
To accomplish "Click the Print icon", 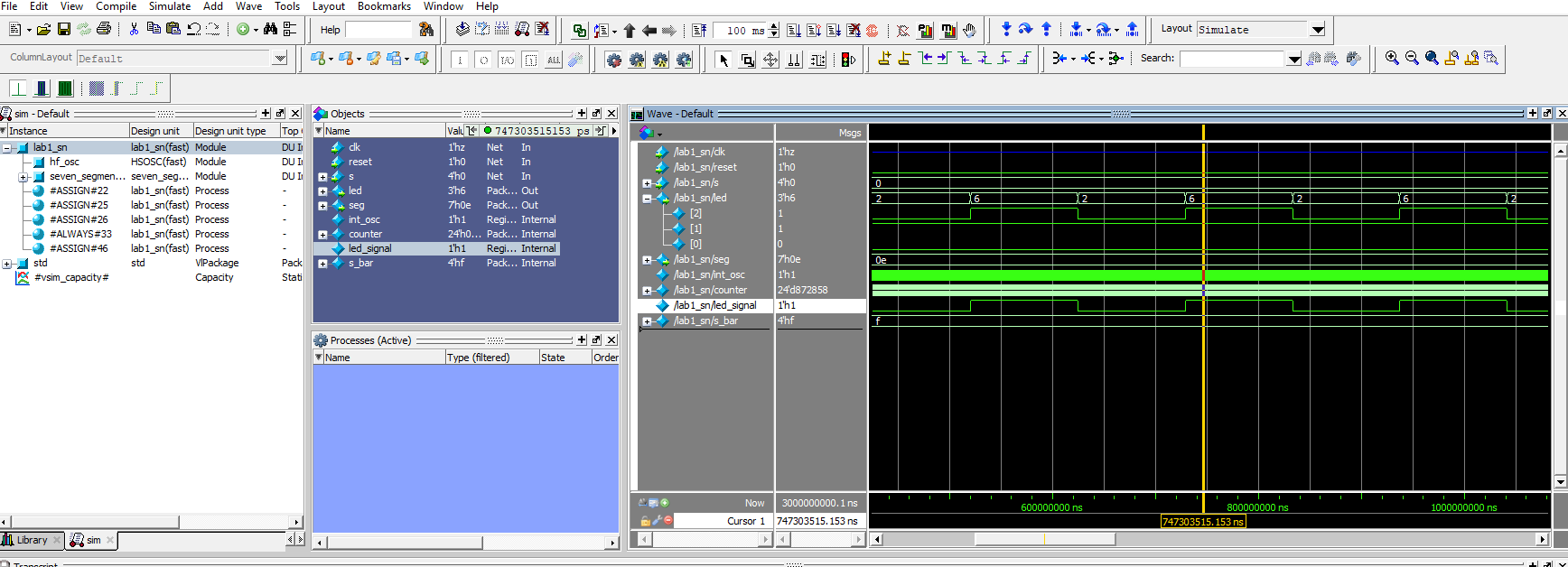I will point(104,30).
